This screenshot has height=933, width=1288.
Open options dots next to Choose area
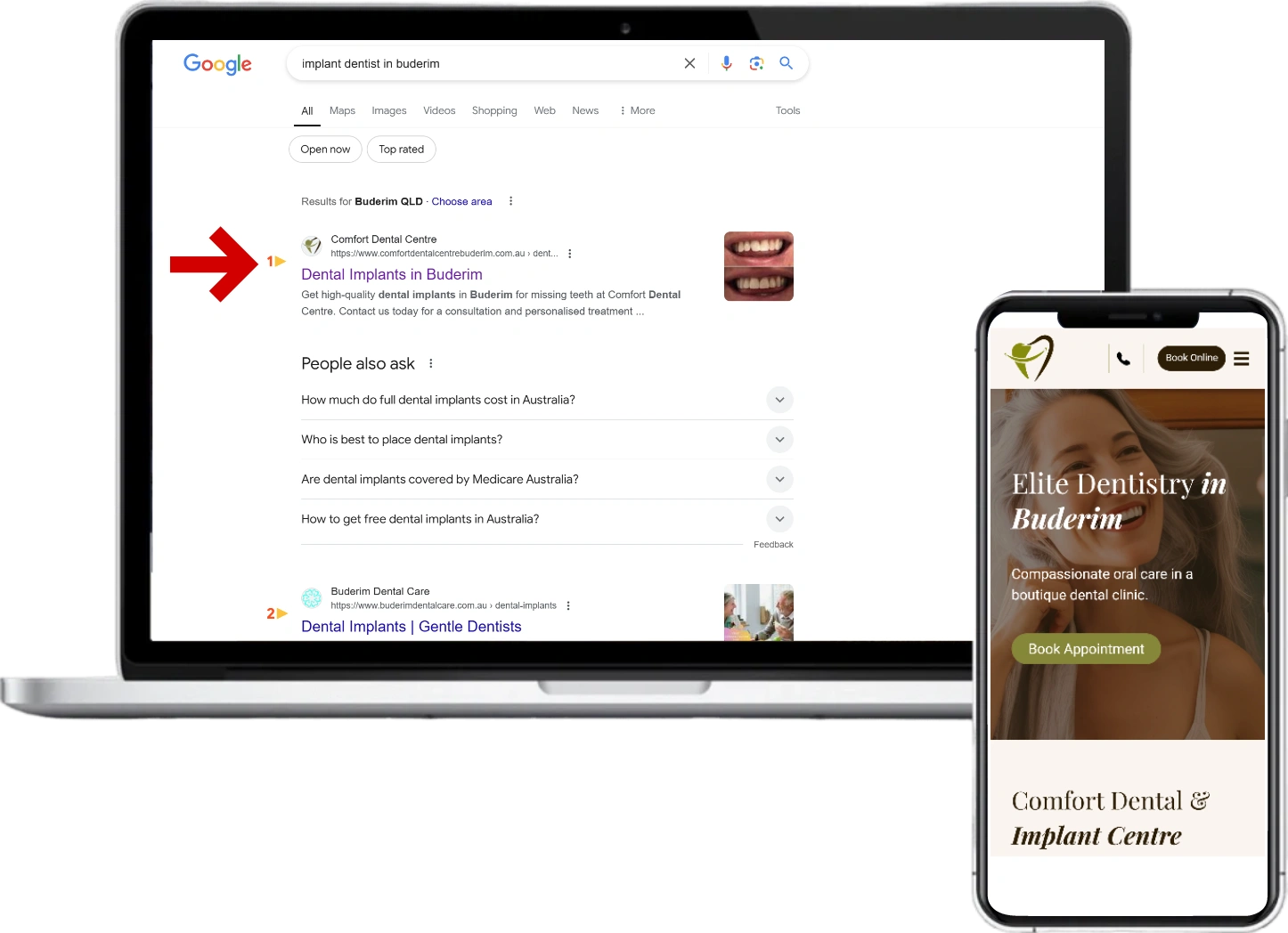coord(510,201)
